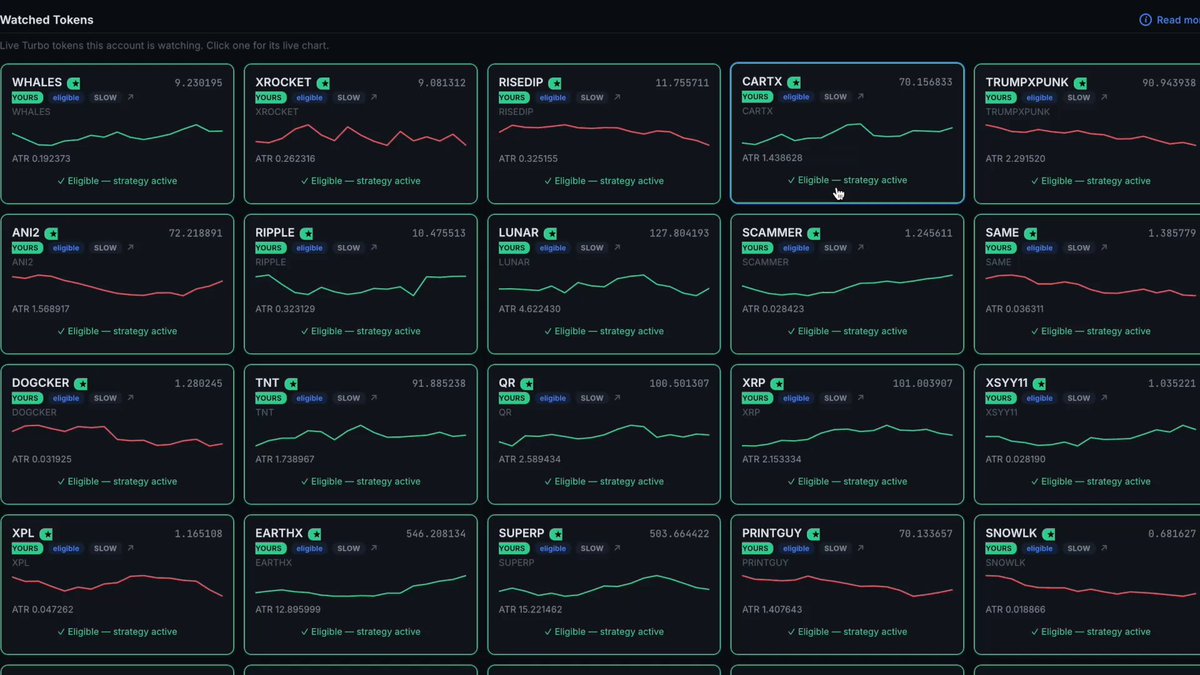The height and width of the screenshot is (675, 1200).
Task: Click the star icon beside RISEDIP
Action: (555, 83)
